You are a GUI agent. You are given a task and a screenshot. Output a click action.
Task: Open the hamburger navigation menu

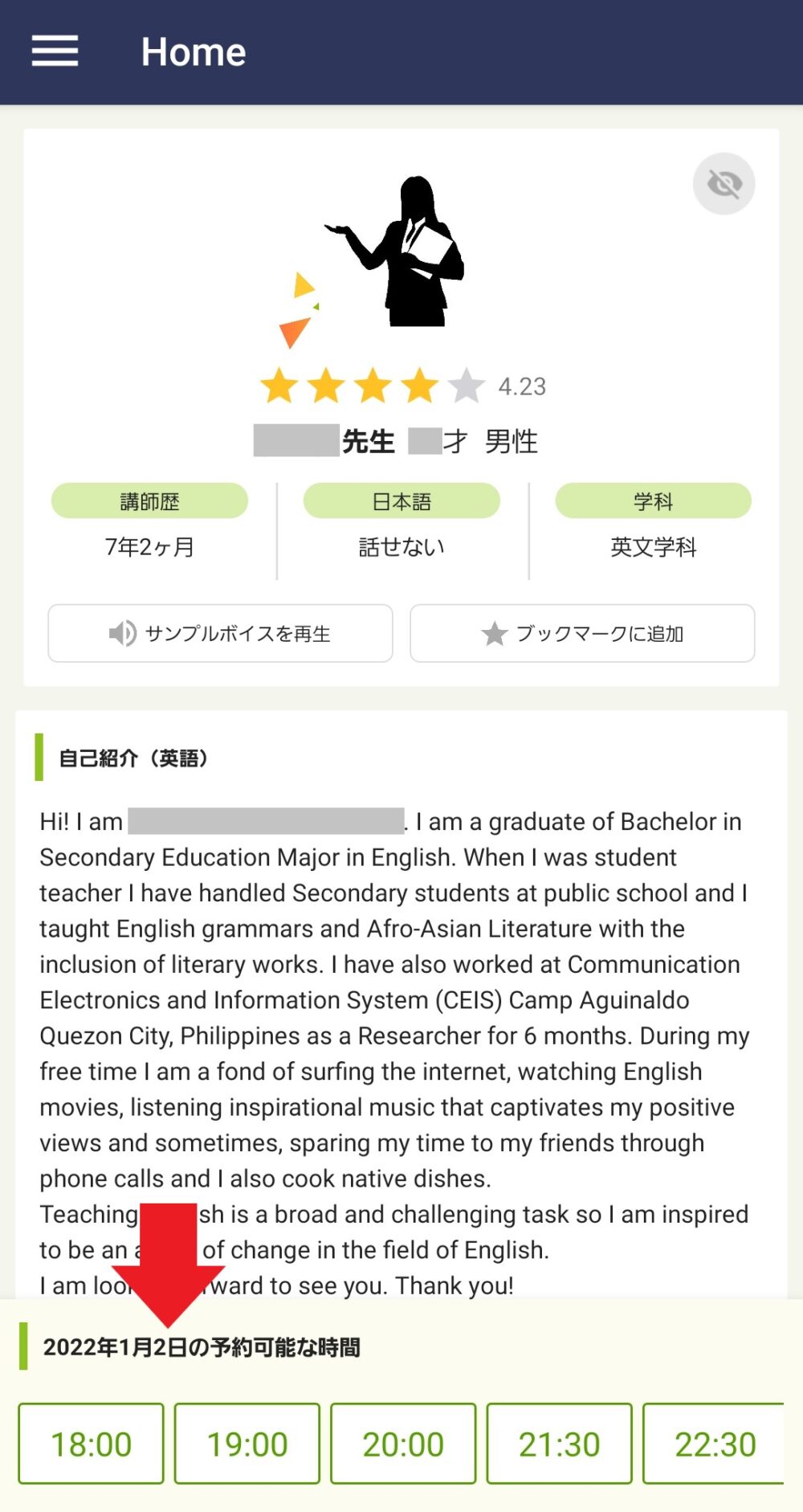[55, 51]
